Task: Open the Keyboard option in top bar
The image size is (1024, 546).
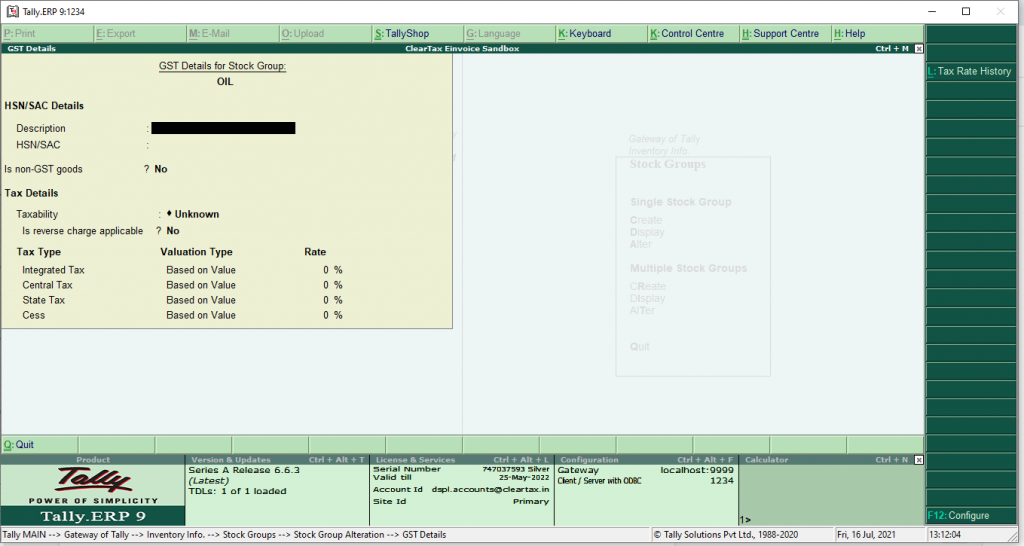Action: pyautogui.click(x=601, y=33)
